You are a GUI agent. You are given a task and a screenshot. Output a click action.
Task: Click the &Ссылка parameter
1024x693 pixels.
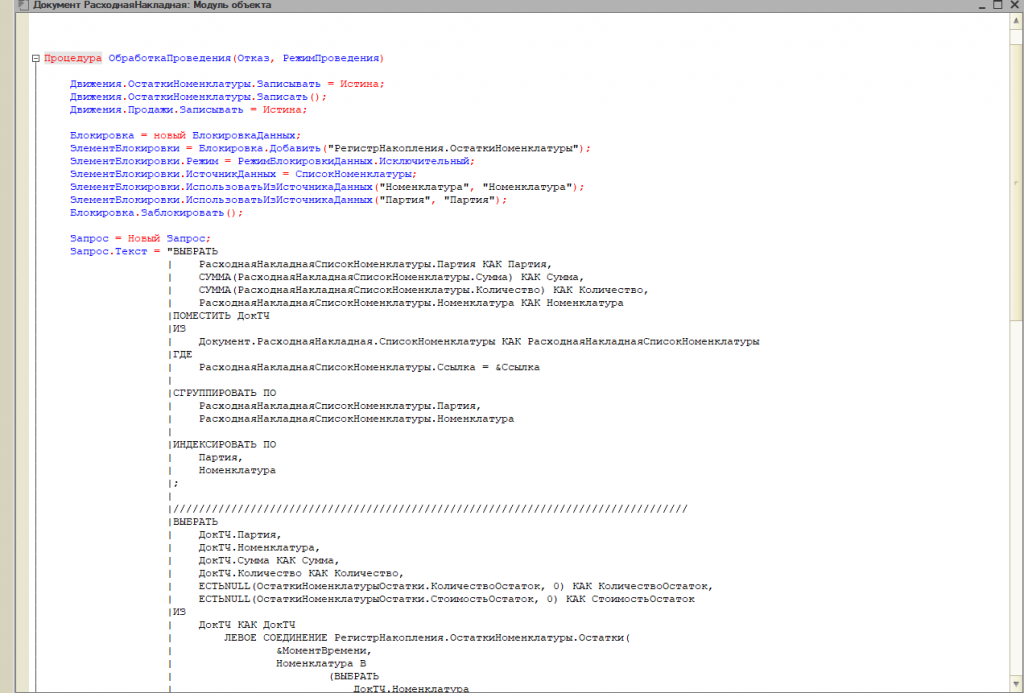point(517,367)
